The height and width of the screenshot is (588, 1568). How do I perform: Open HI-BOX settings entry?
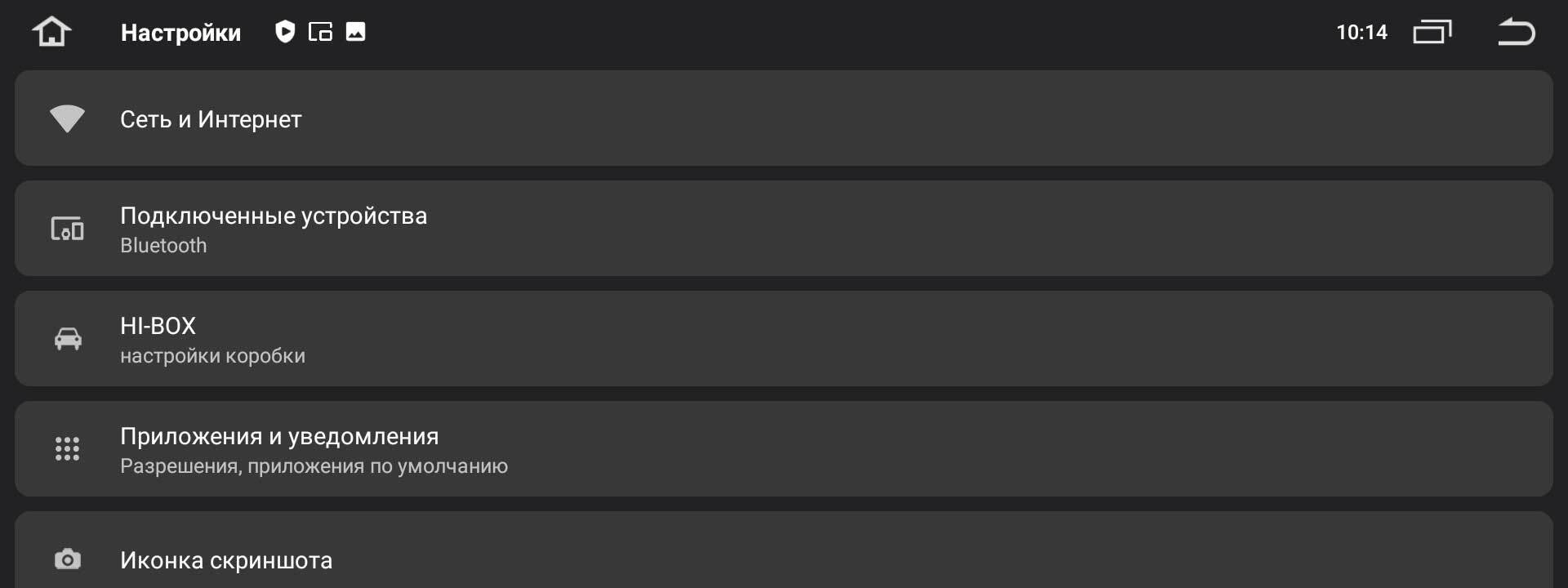784,338
